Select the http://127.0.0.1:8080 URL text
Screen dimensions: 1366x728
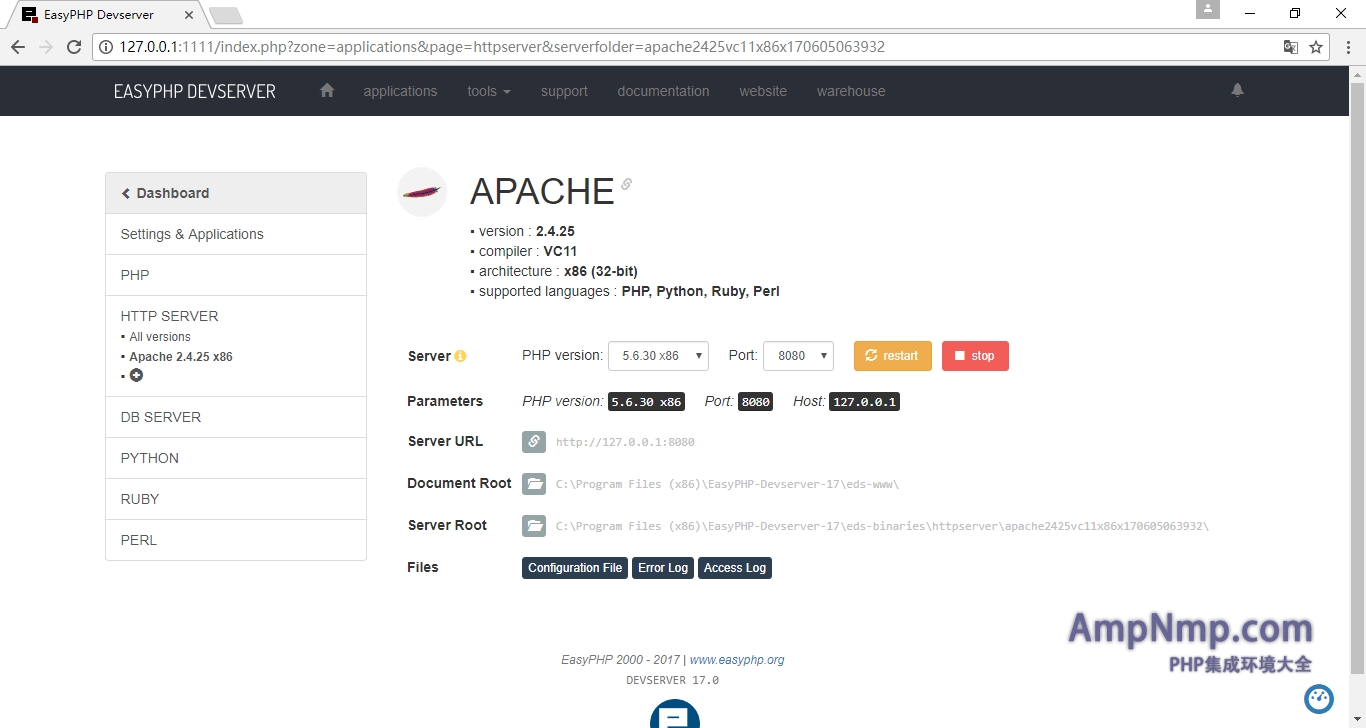tap(625, 442)
